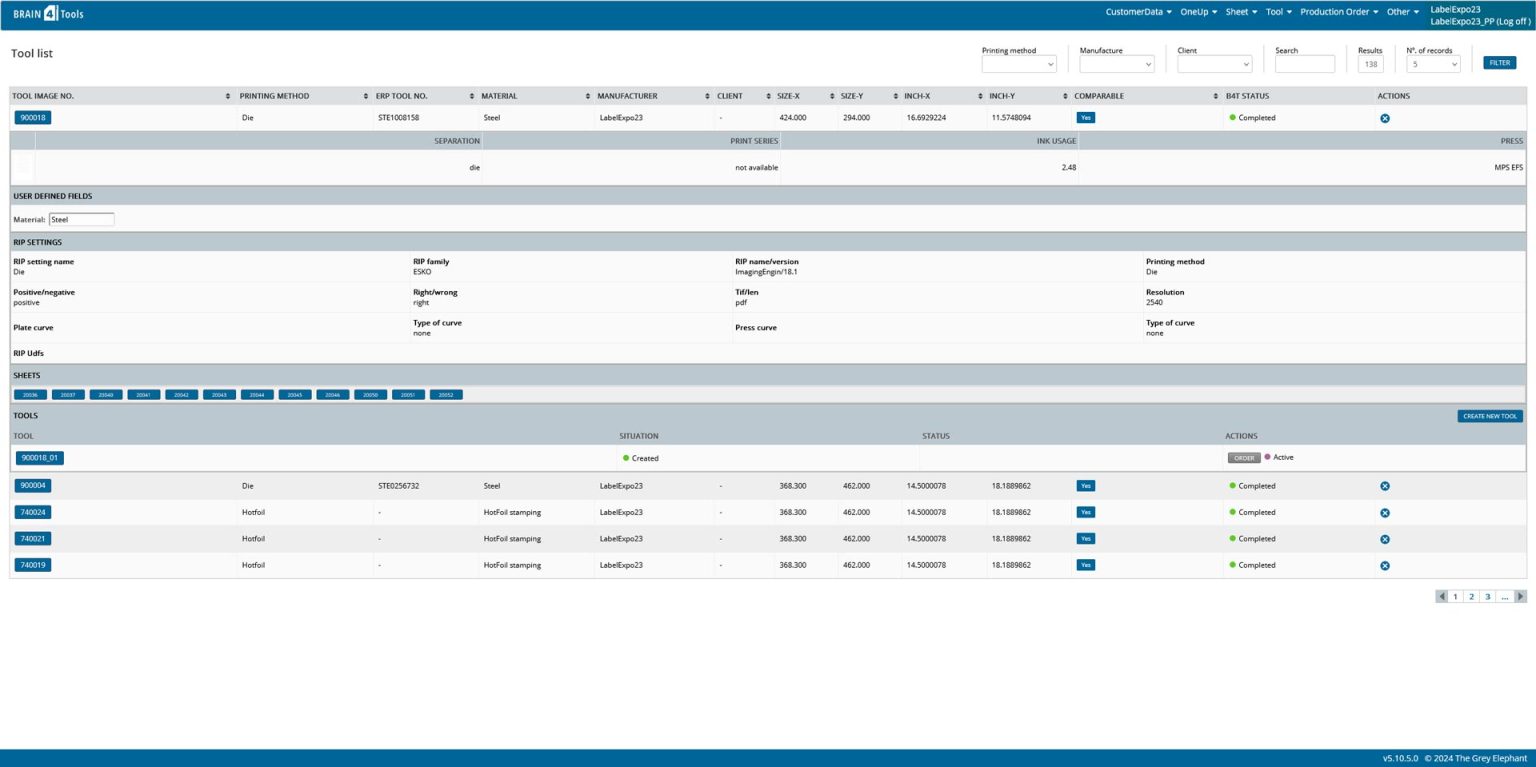Image resolution: width=1536 pixels, height=767 pixels.
Task: Open tool image 740019
Action: tap(33, 565)
